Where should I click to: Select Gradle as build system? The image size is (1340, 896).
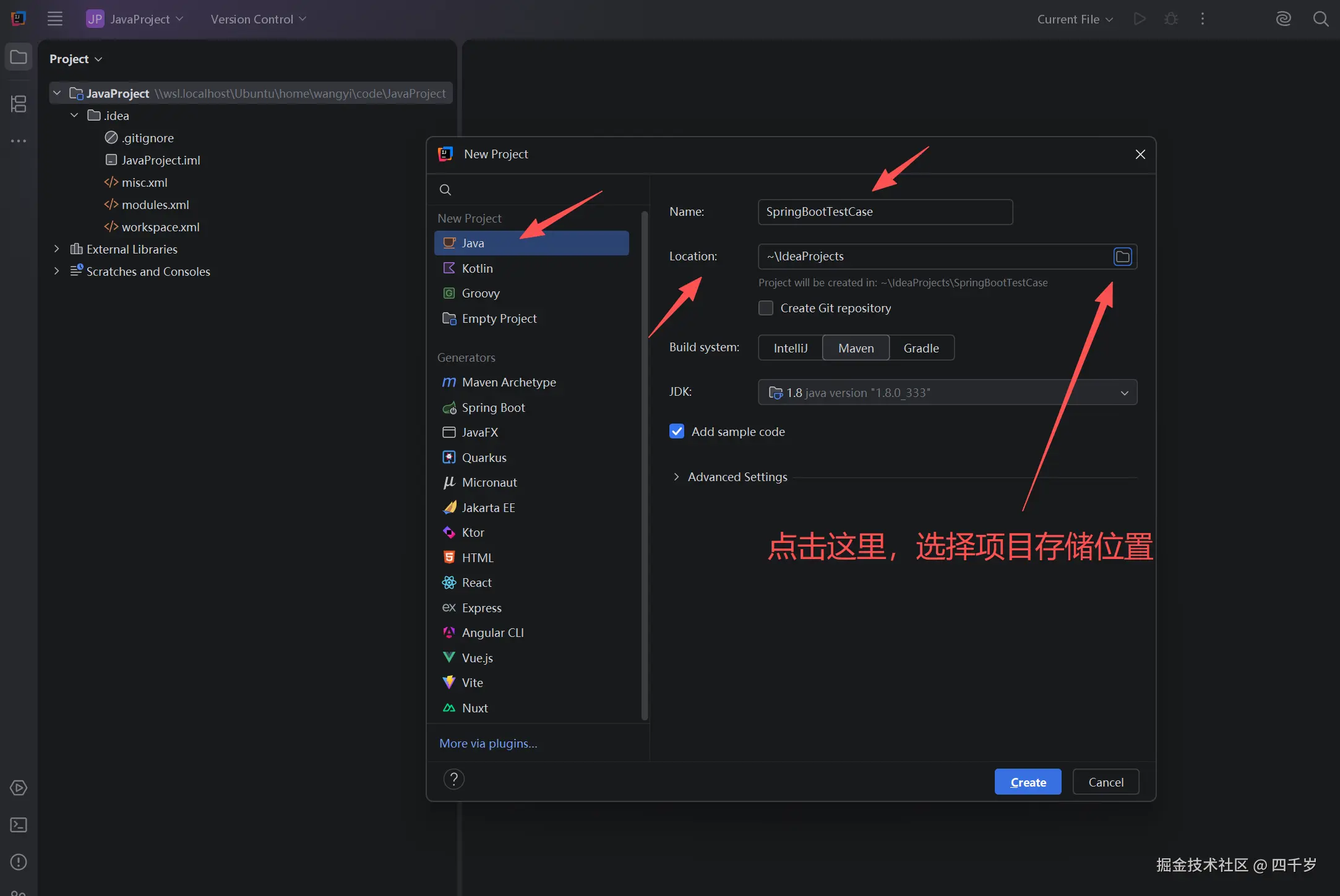click(921, 348)
